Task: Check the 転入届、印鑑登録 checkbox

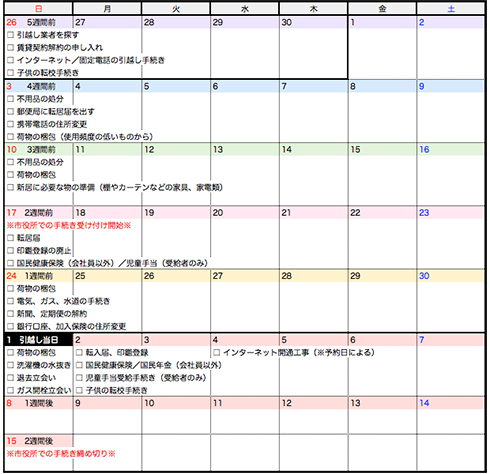Action: pyautogui.click(x=79, y=353)
